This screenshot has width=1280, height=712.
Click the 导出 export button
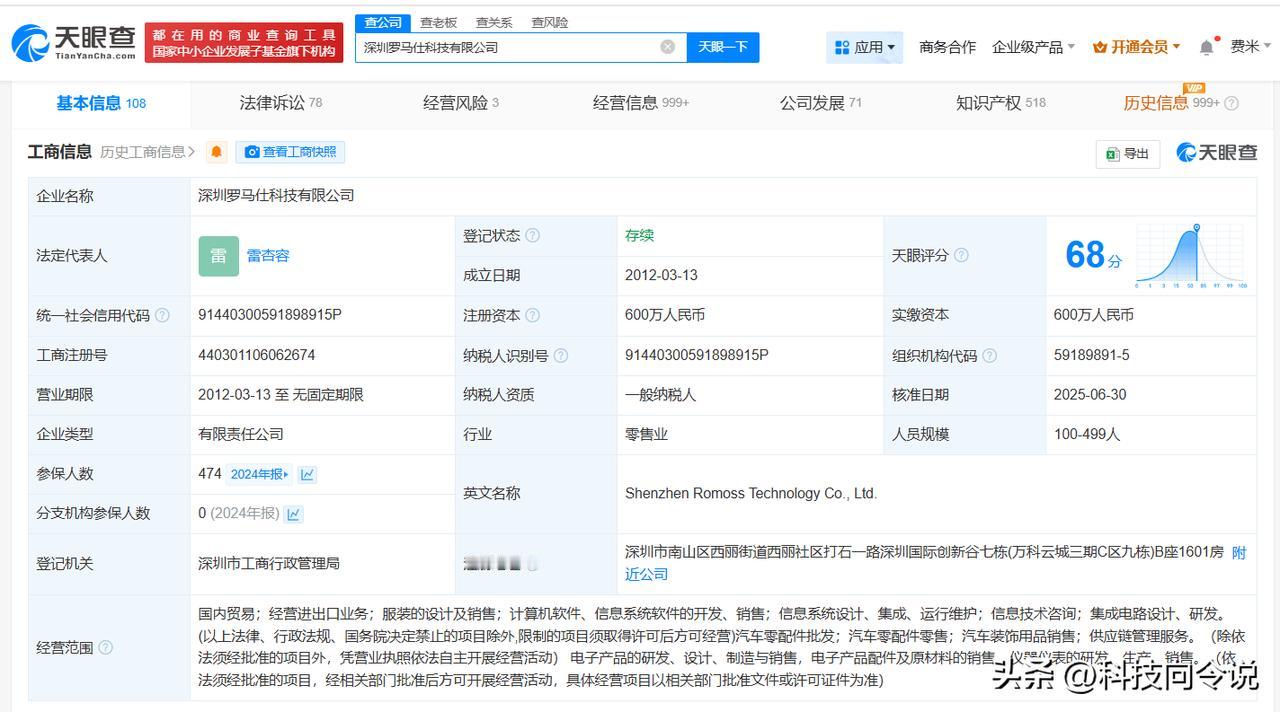[1128, 153]
